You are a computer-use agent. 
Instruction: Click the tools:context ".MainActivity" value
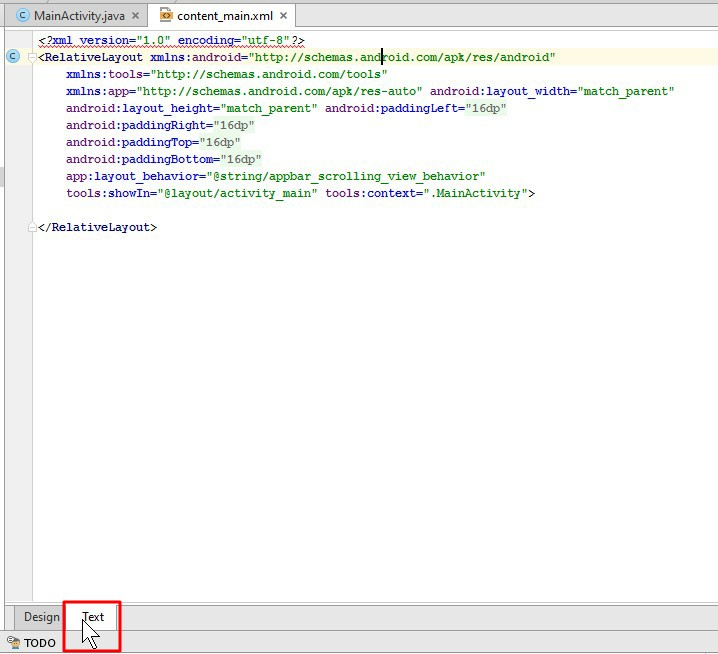pyautogui.click(x=475, y=193)
